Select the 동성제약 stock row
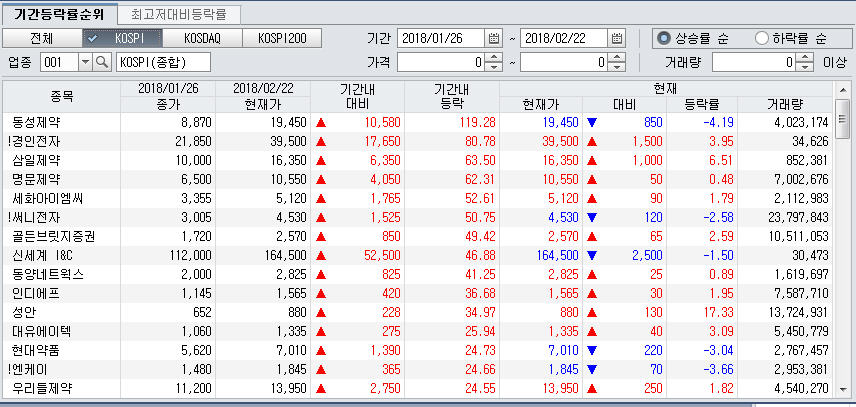 click(419, 122)
